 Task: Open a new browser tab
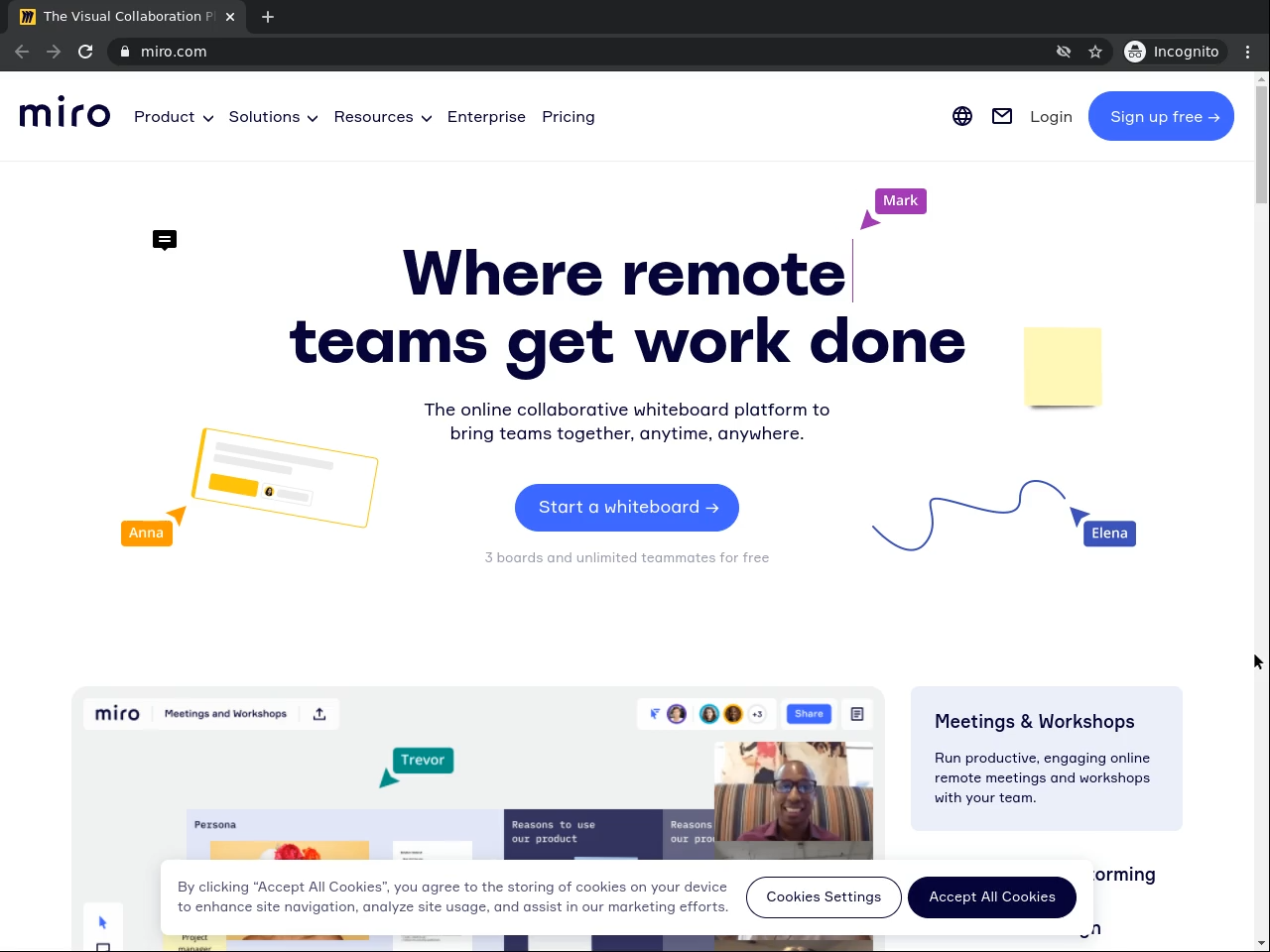pos(268,17)
